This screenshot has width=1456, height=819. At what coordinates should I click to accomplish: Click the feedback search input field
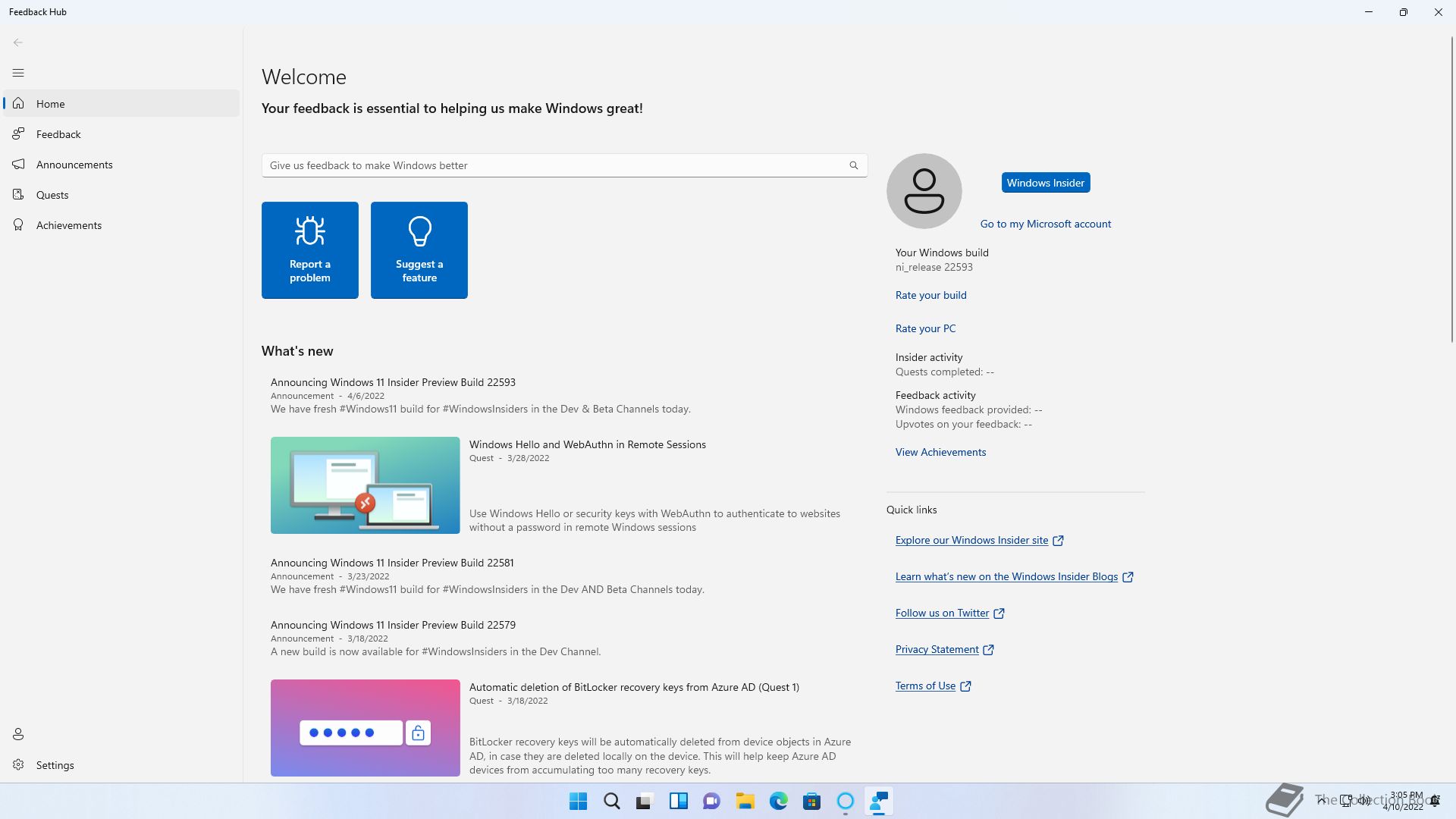click(x=564, y=165)
